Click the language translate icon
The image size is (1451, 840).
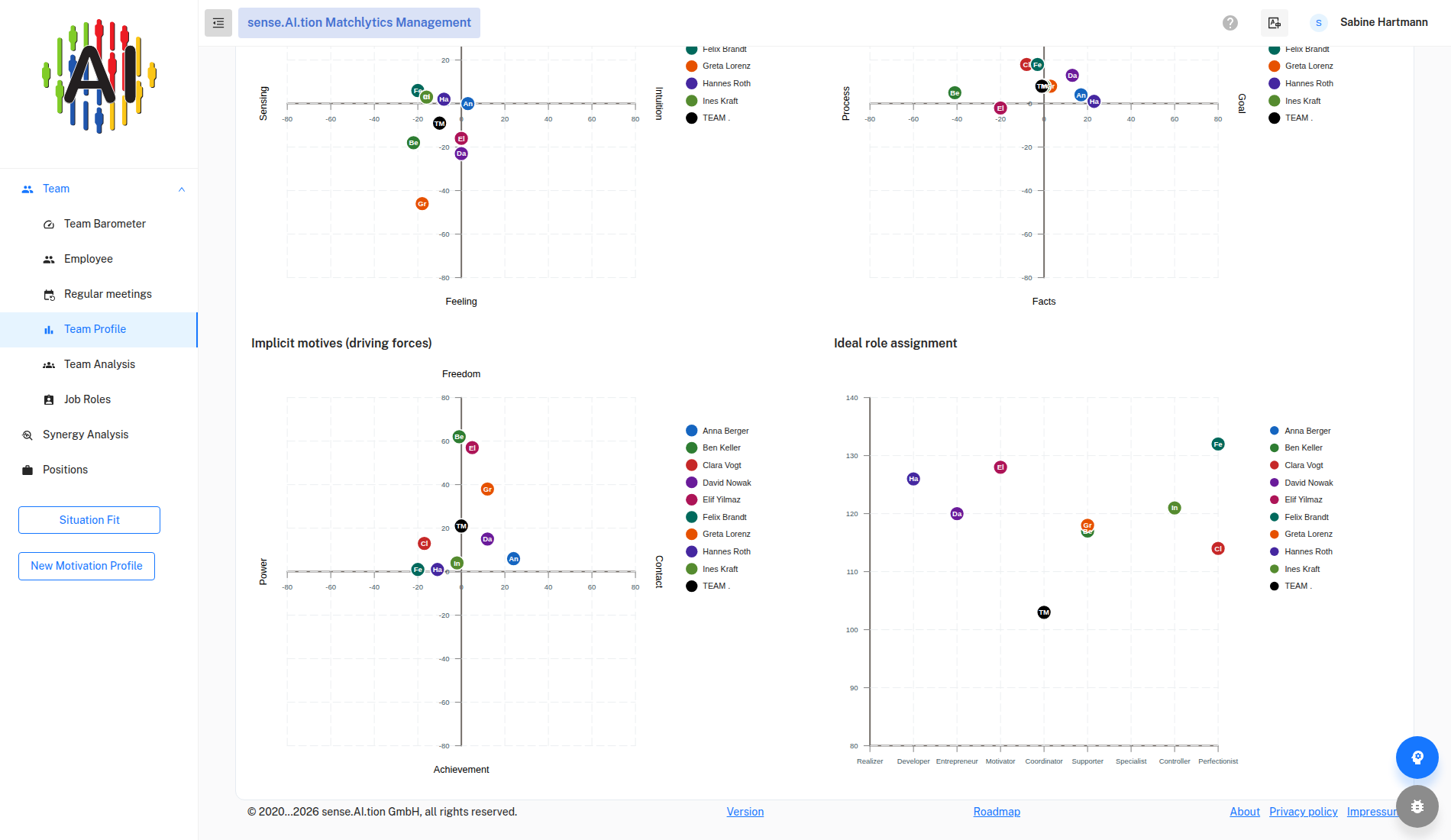point(1275,23)
